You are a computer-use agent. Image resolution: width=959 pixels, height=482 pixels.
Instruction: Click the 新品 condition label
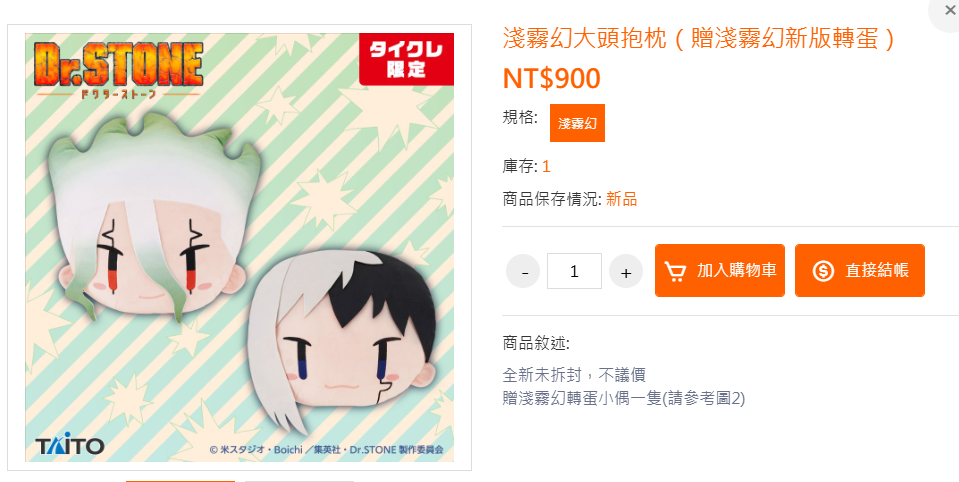(x=621, y=199)
